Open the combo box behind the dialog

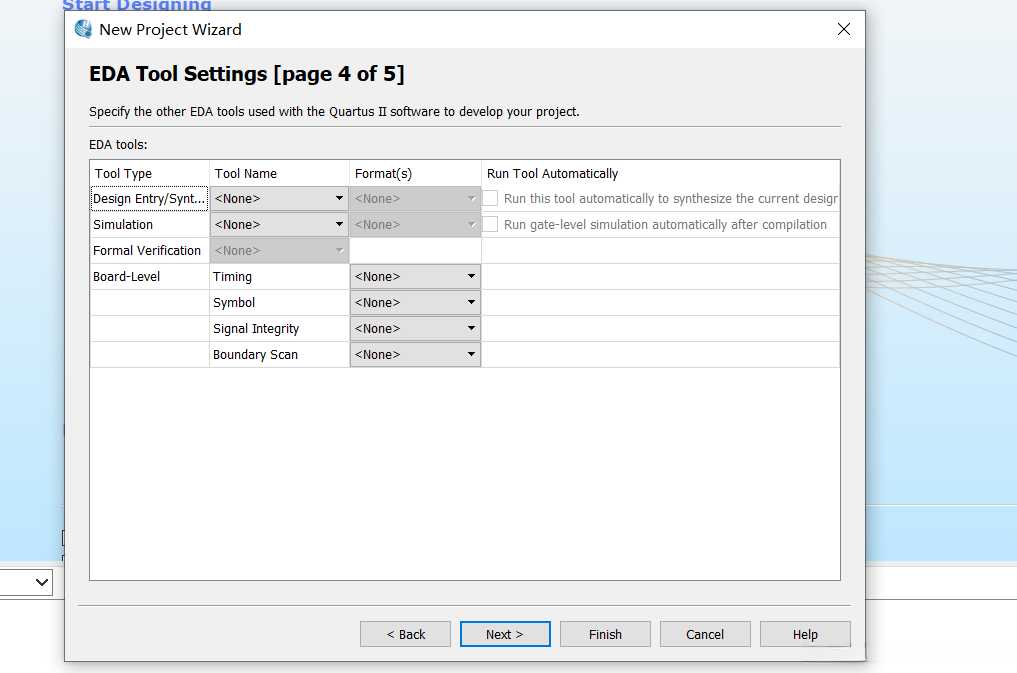click(27, 582)
